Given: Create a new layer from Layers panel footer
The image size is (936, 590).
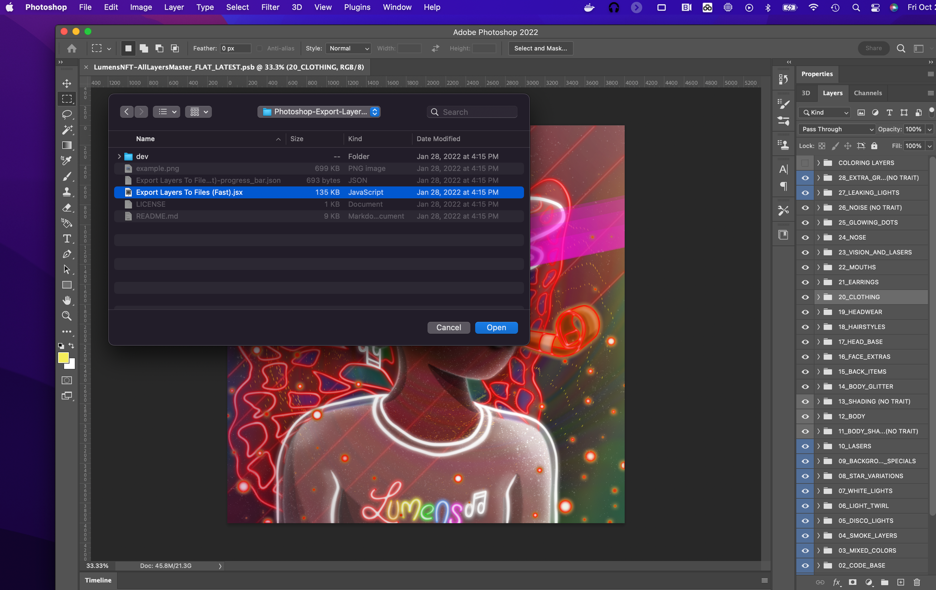Looking at the screenshot, I should pos(900,582).
